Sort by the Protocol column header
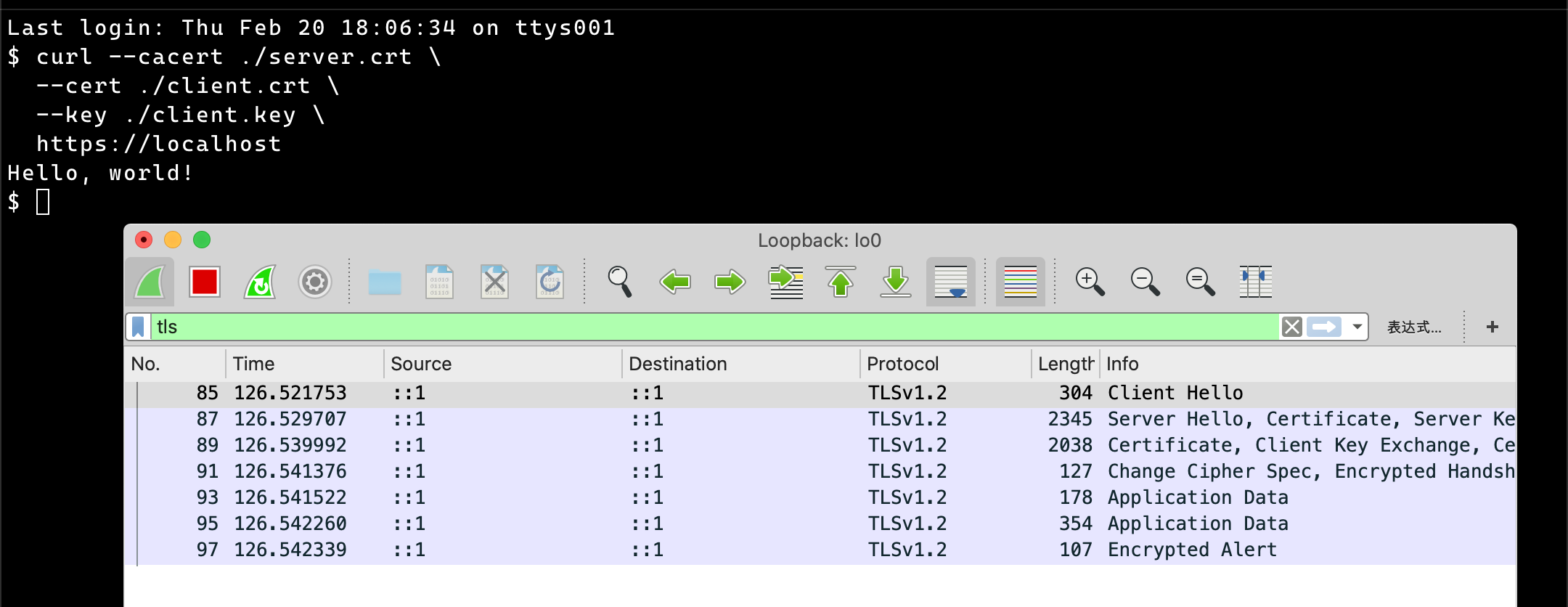 click(x=946, y=364)
